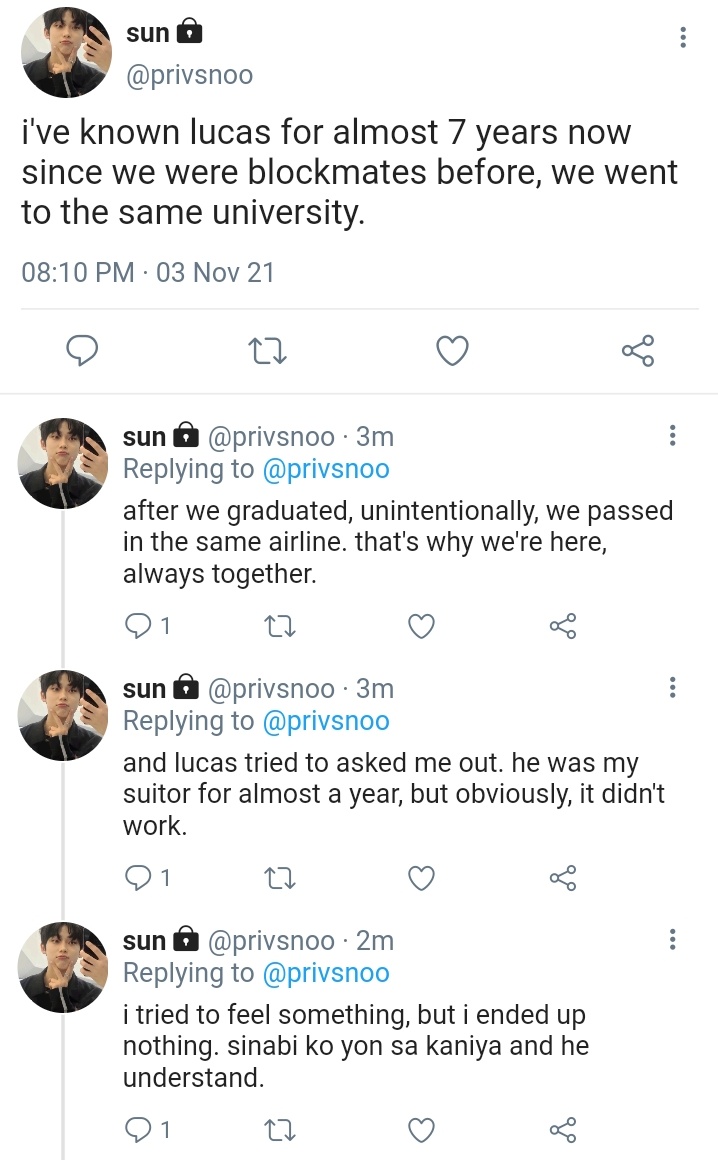Like the 'always together' reply

point(421,627)
